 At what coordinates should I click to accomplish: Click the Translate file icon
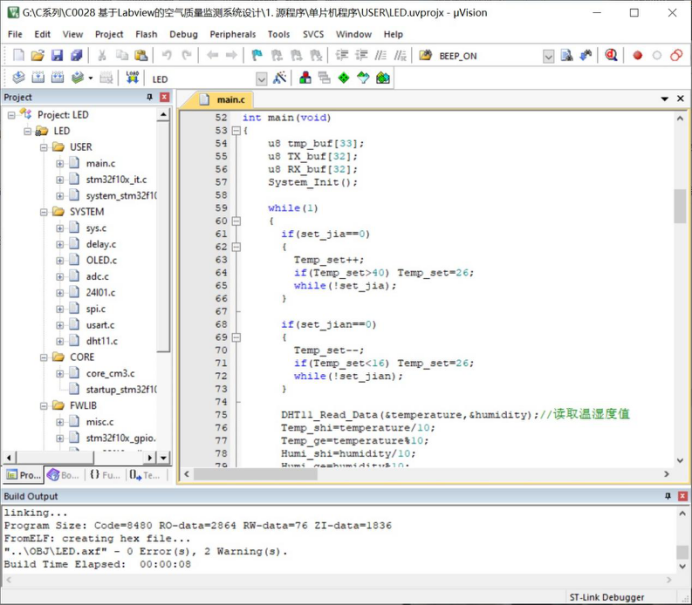click(18, 78)
